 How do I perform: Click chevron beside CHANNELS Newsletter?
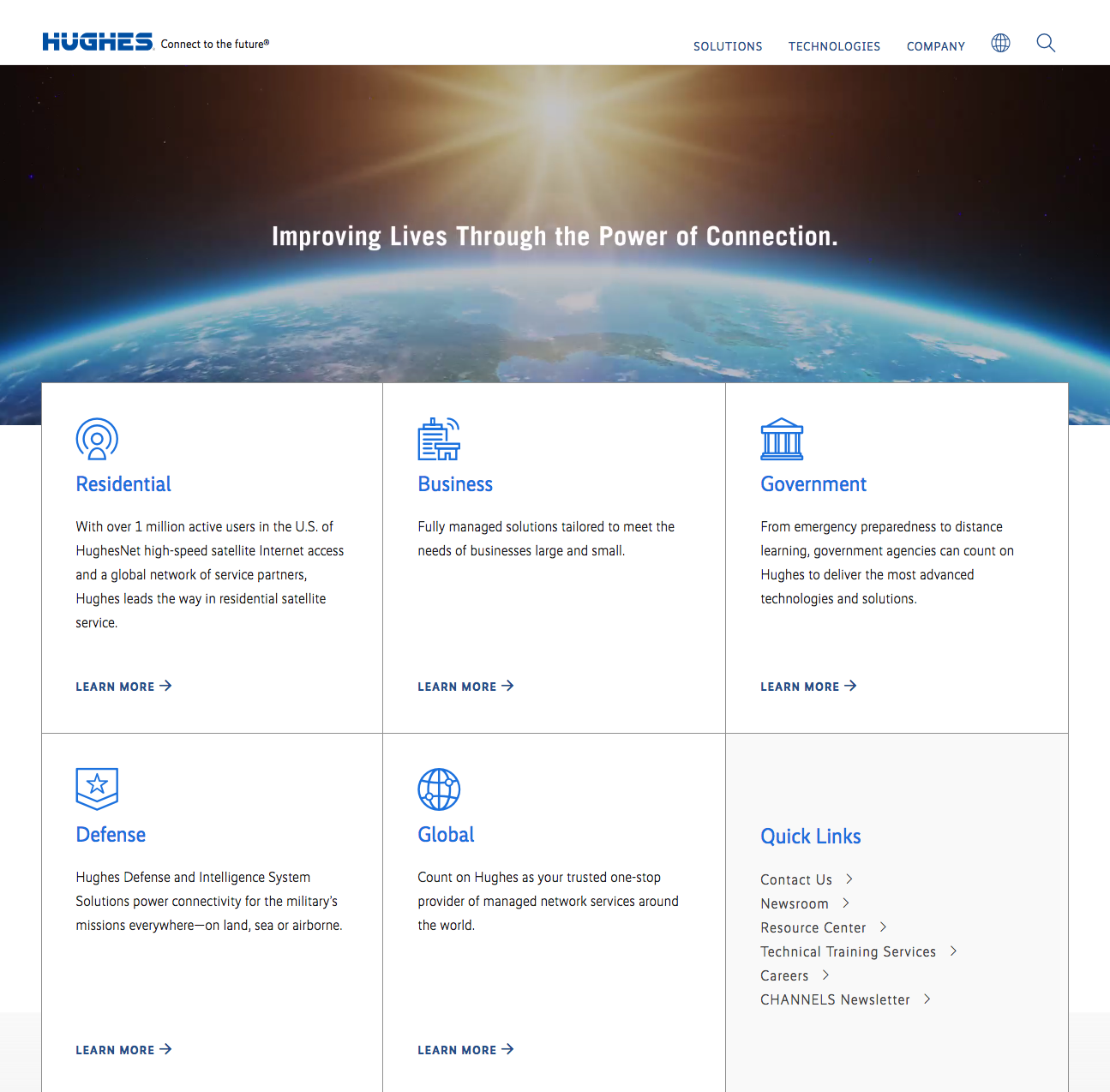pos(927,999)
